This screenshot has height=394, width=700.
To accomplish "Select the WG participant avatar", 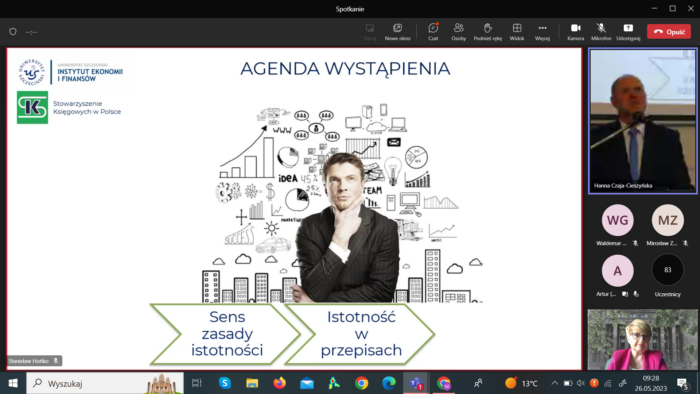I will 617,220.
